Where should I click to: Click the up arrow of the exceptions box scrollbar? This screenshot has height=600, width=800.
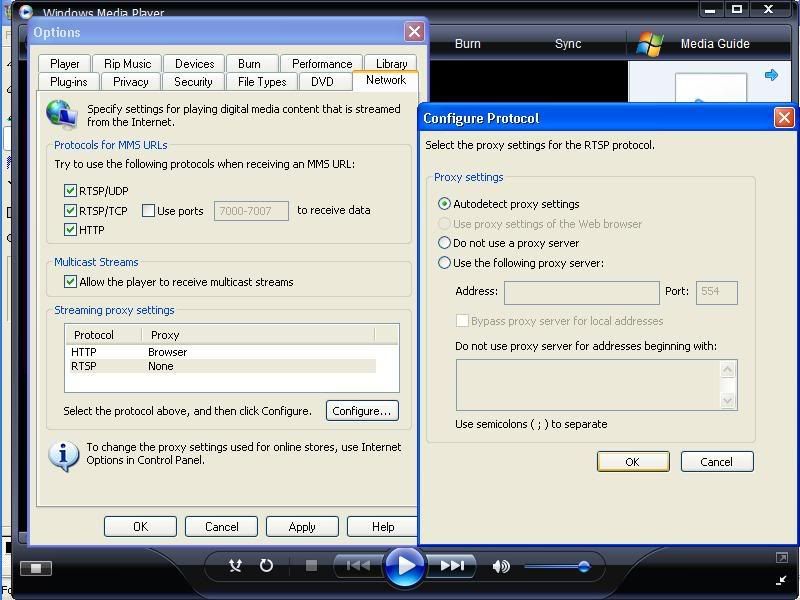point(728,369)
